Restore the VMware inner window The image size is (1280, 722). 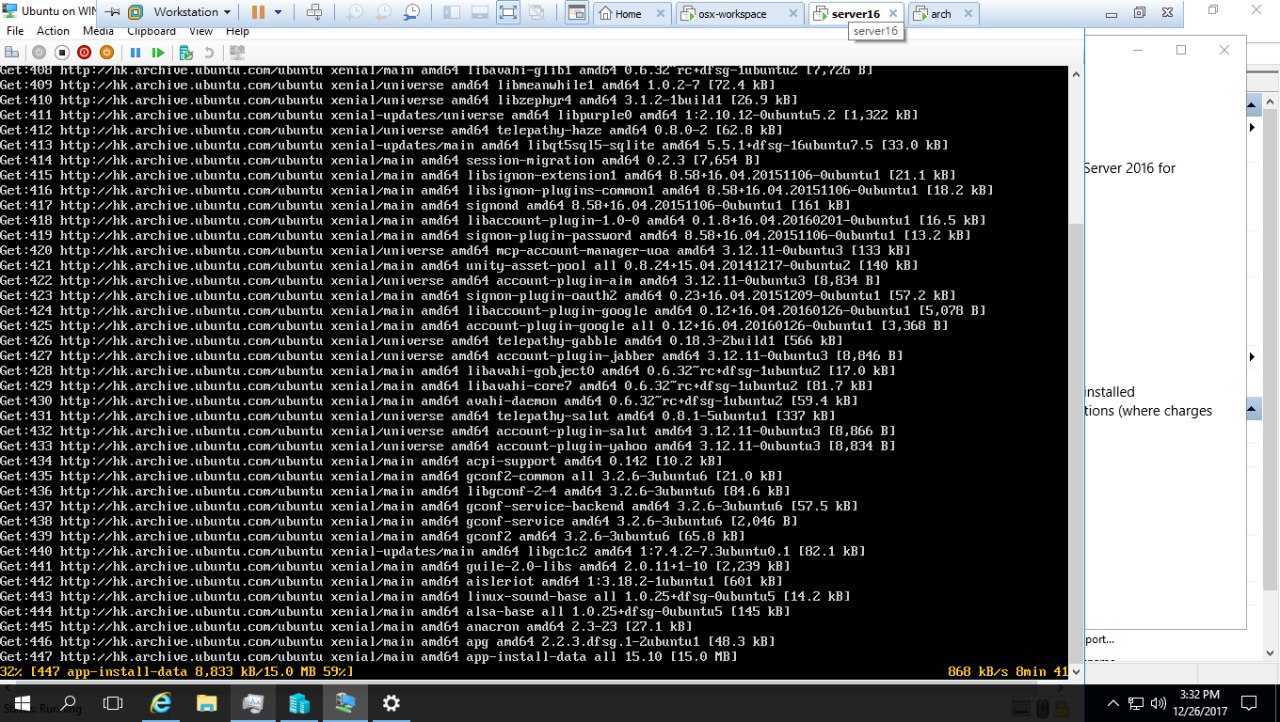point(1139,13)
